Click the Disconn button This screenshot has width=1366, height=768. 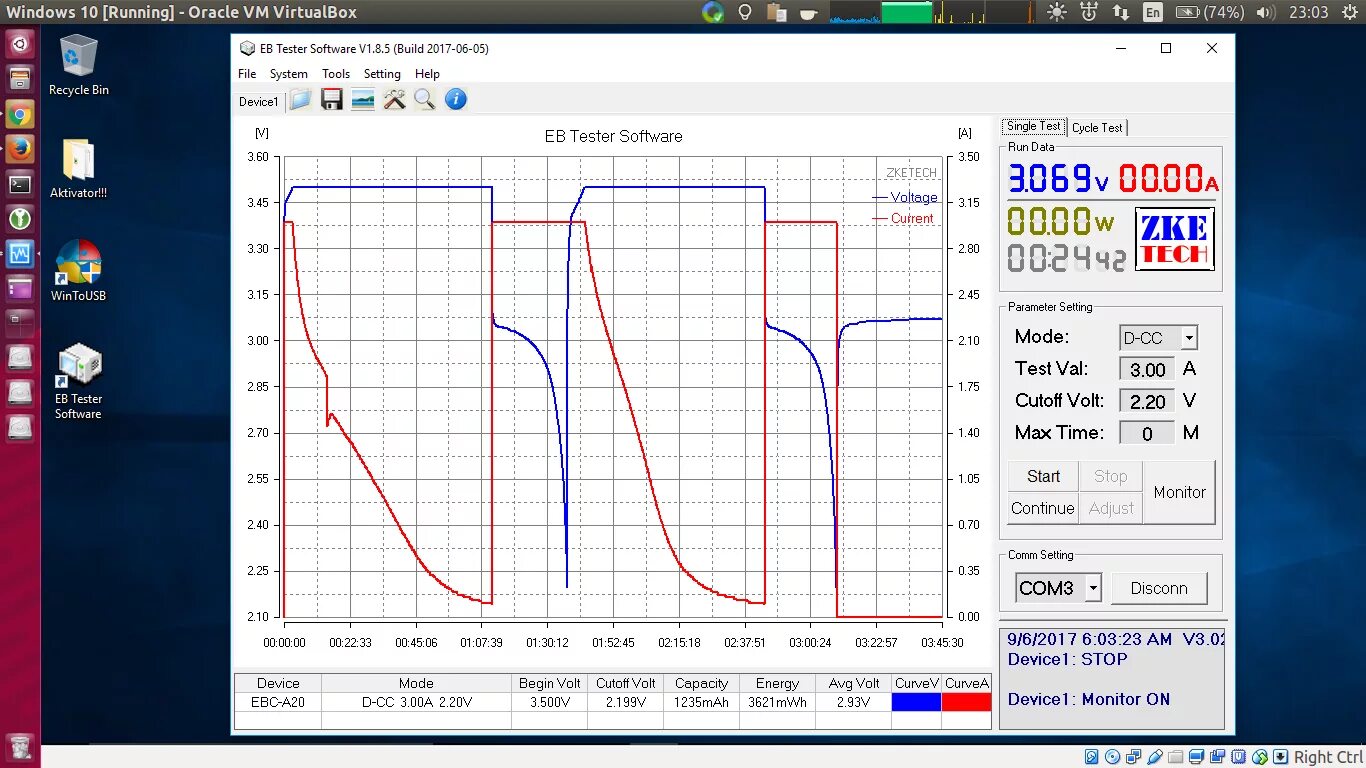click(1159, 588)
